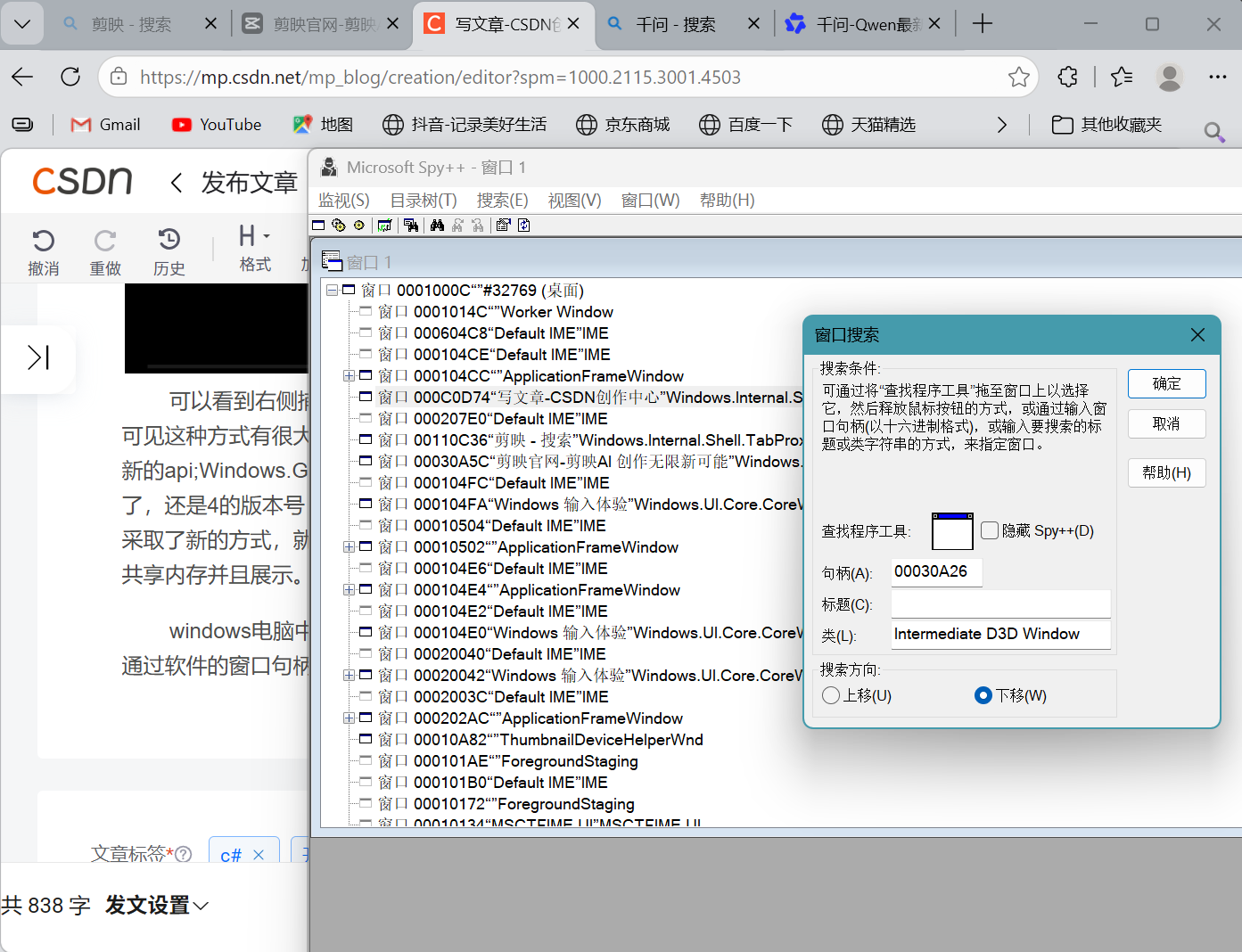Open the 京东商城 bookmark
Image resolution: width=1242 pixels, height=952 pixels.
point(622,125)
